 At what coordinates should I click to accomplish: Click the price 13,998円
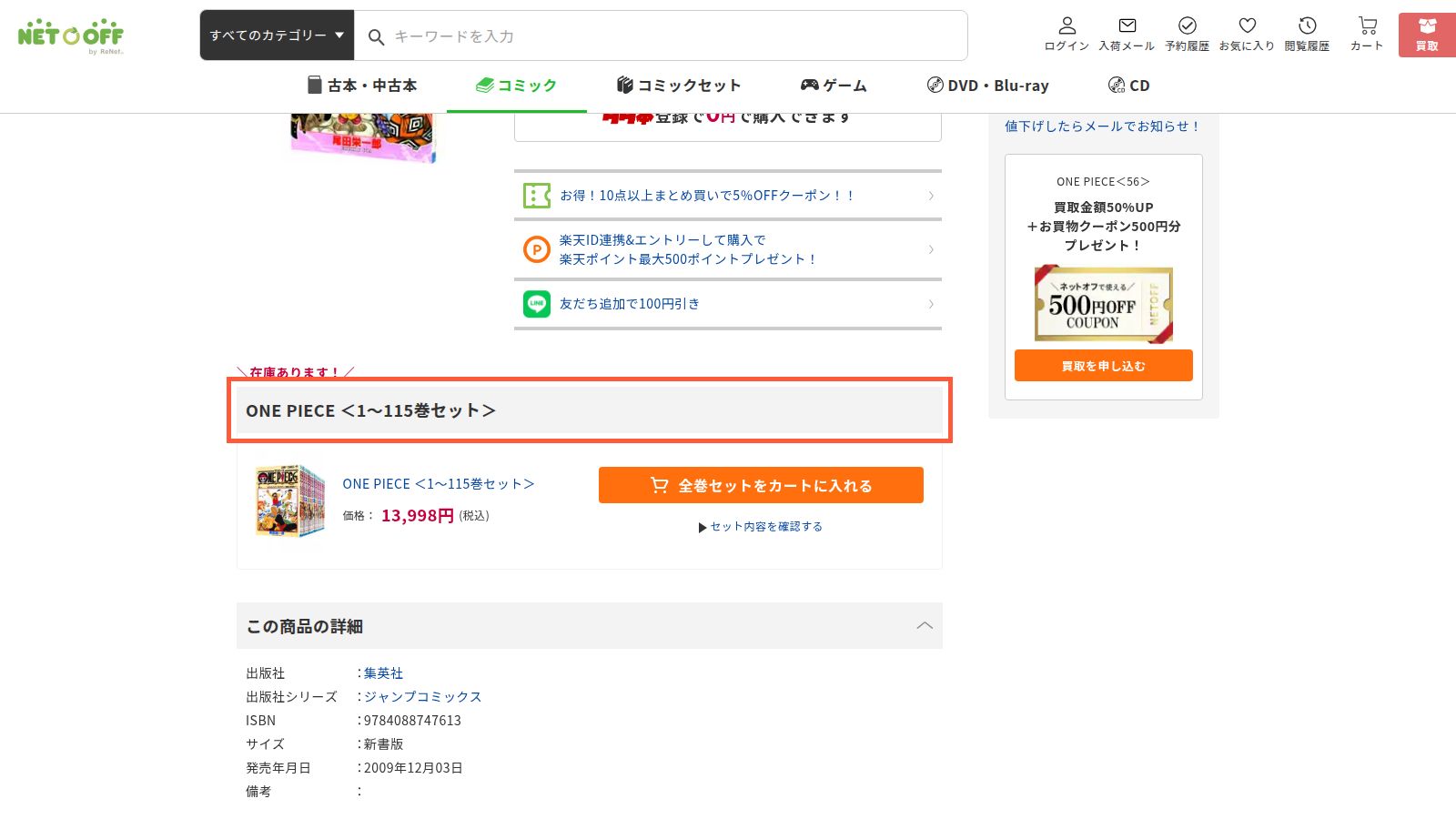tap(417, 516)
